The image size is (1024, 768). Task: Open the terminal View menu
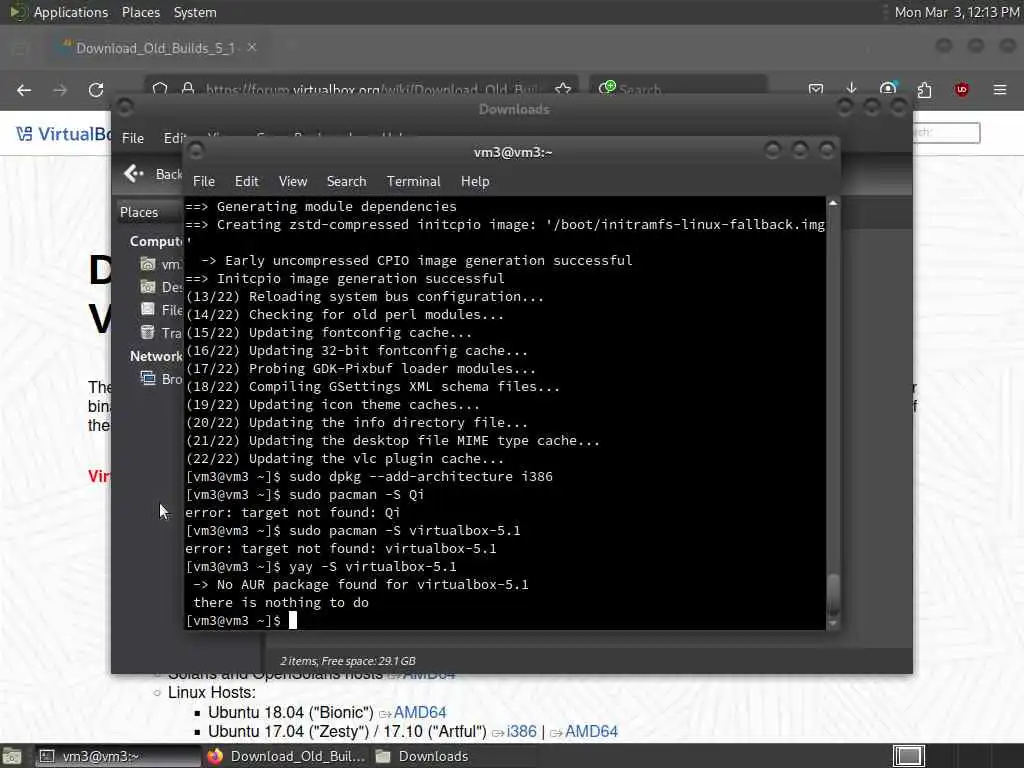pos(293,182)
